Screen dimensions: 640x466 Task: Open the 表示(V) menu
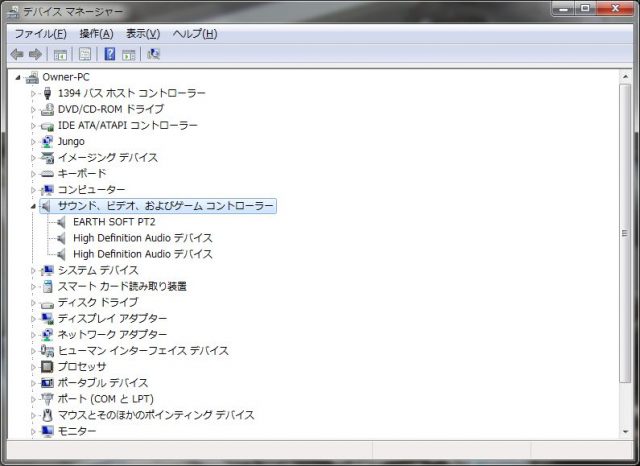pyautogui.click(x=143, y=34)
